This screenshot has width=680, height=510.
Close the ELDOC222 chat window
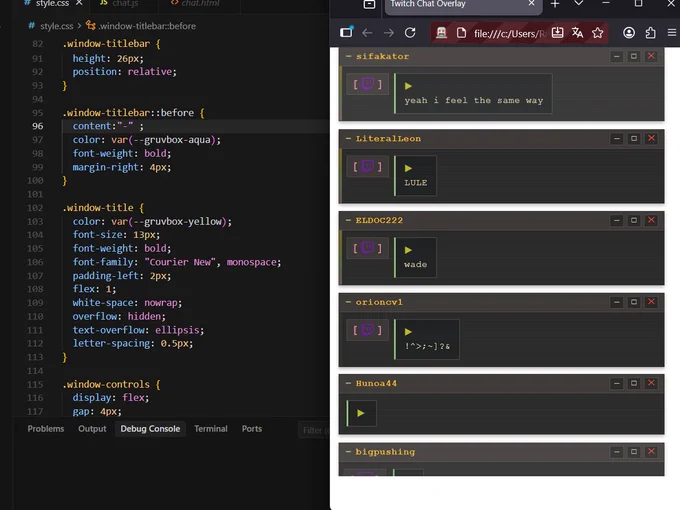click(x=651, y=220)
